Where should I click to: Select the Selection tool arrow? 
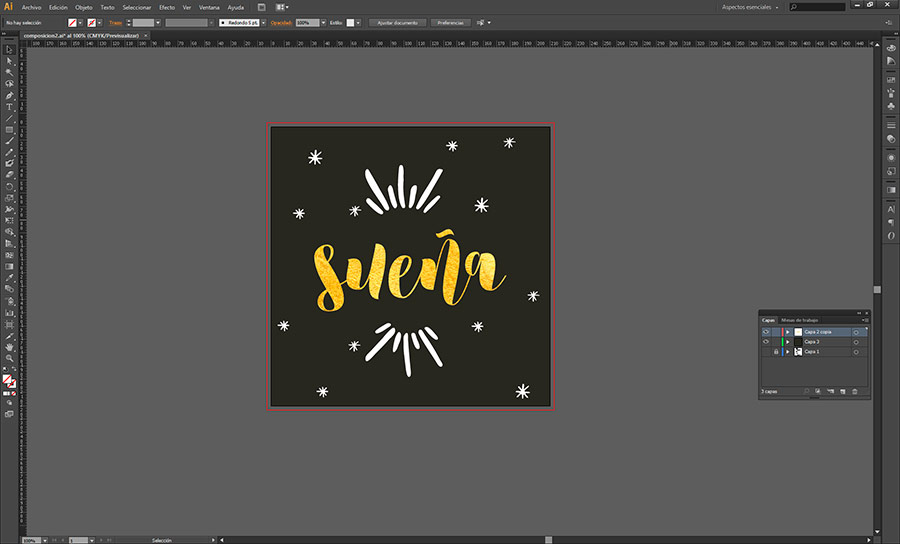point(9,49)
